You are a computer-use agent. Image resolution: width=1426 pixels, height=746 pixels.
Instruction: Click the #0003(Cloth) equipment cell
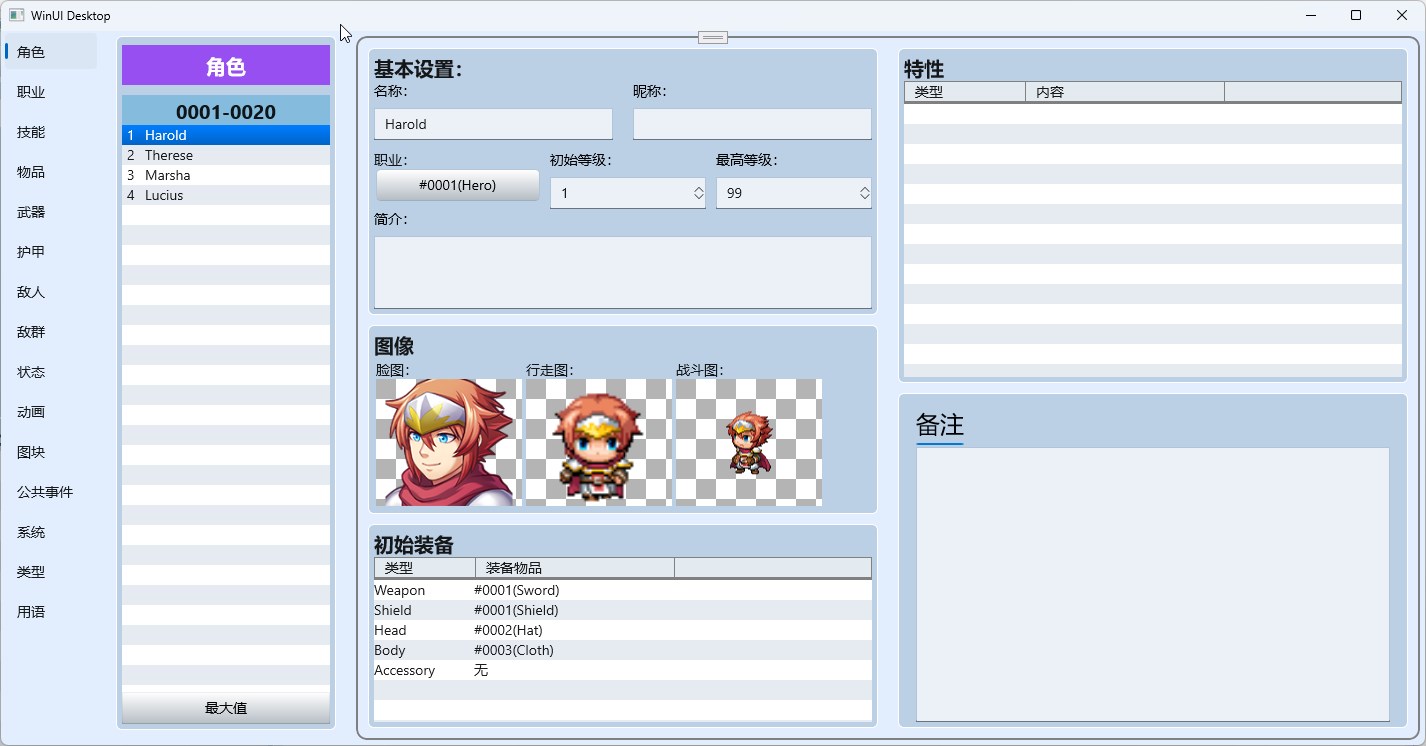coord(514,650)
